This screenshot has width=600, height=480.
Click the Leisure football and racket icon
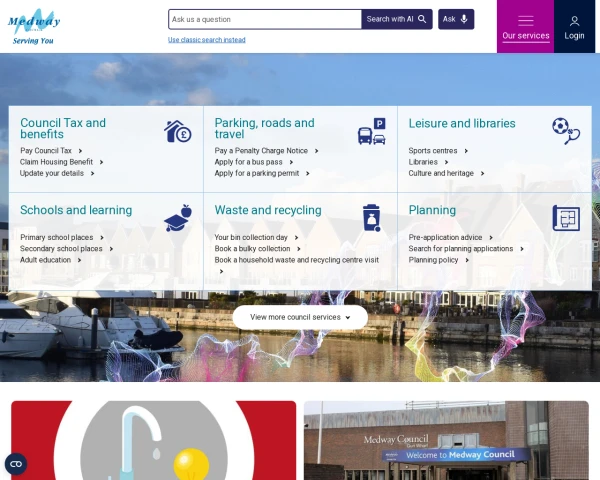point(566,131)
